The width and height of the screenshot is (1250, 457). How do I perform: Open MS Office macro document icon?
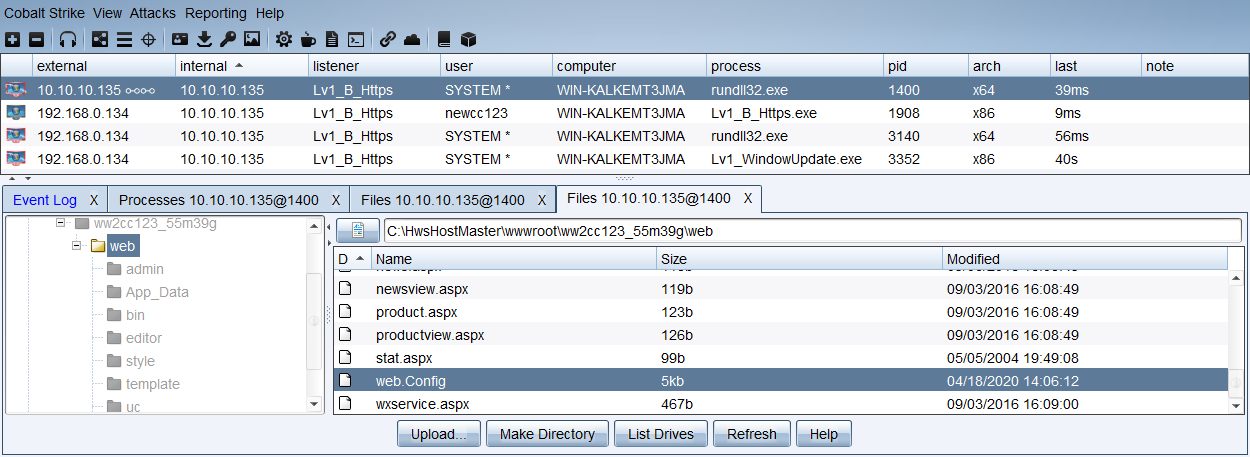pos(332,40)
